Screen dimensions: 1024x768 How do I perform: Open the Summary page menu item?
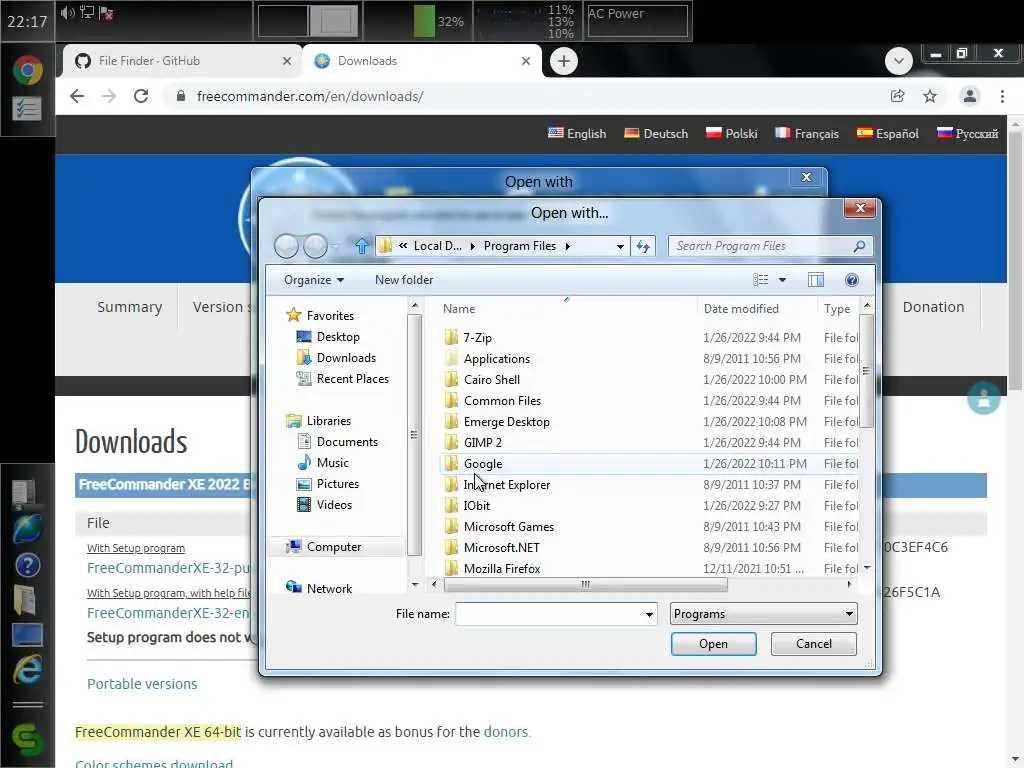(129, 307)
